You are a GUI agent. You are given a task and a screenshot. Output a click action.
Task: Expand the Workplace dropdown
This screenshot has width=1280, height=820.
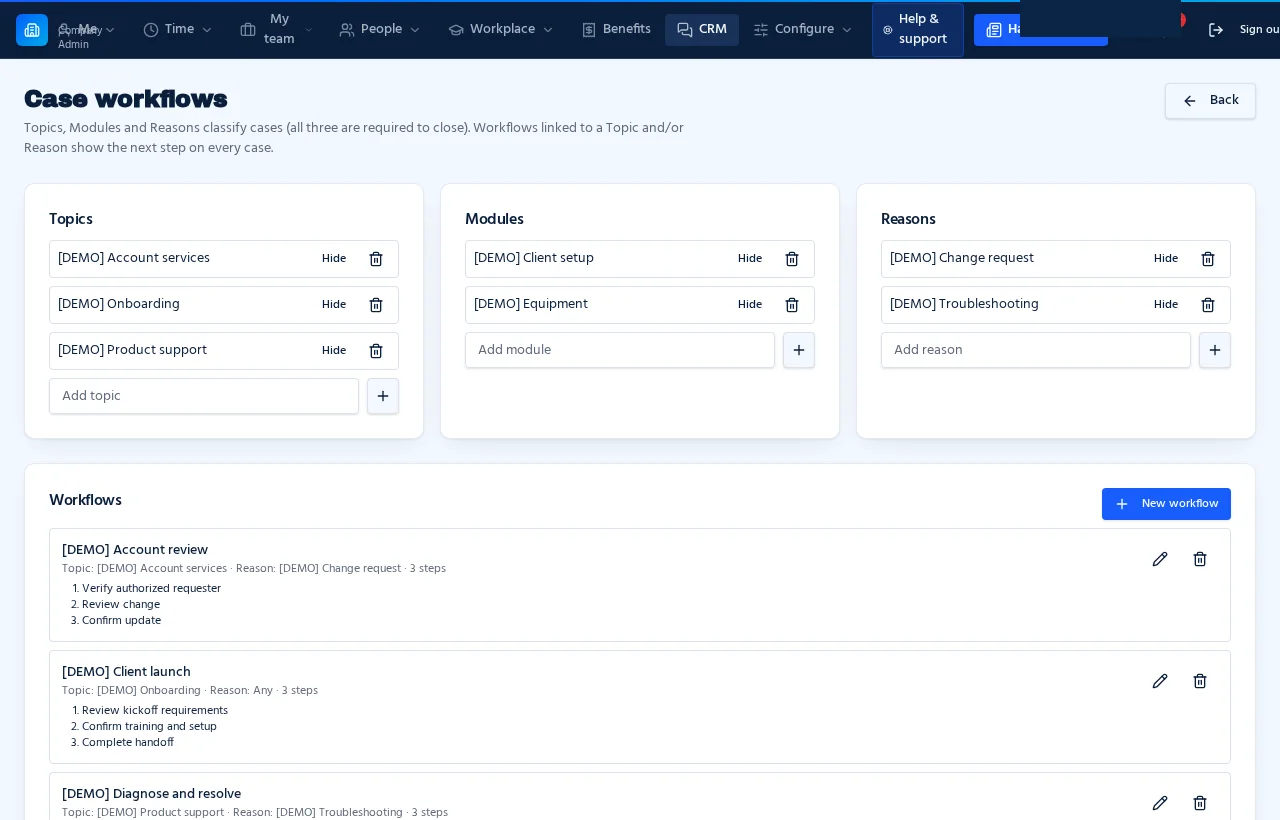pyautogui.click(x=501, y=30)
